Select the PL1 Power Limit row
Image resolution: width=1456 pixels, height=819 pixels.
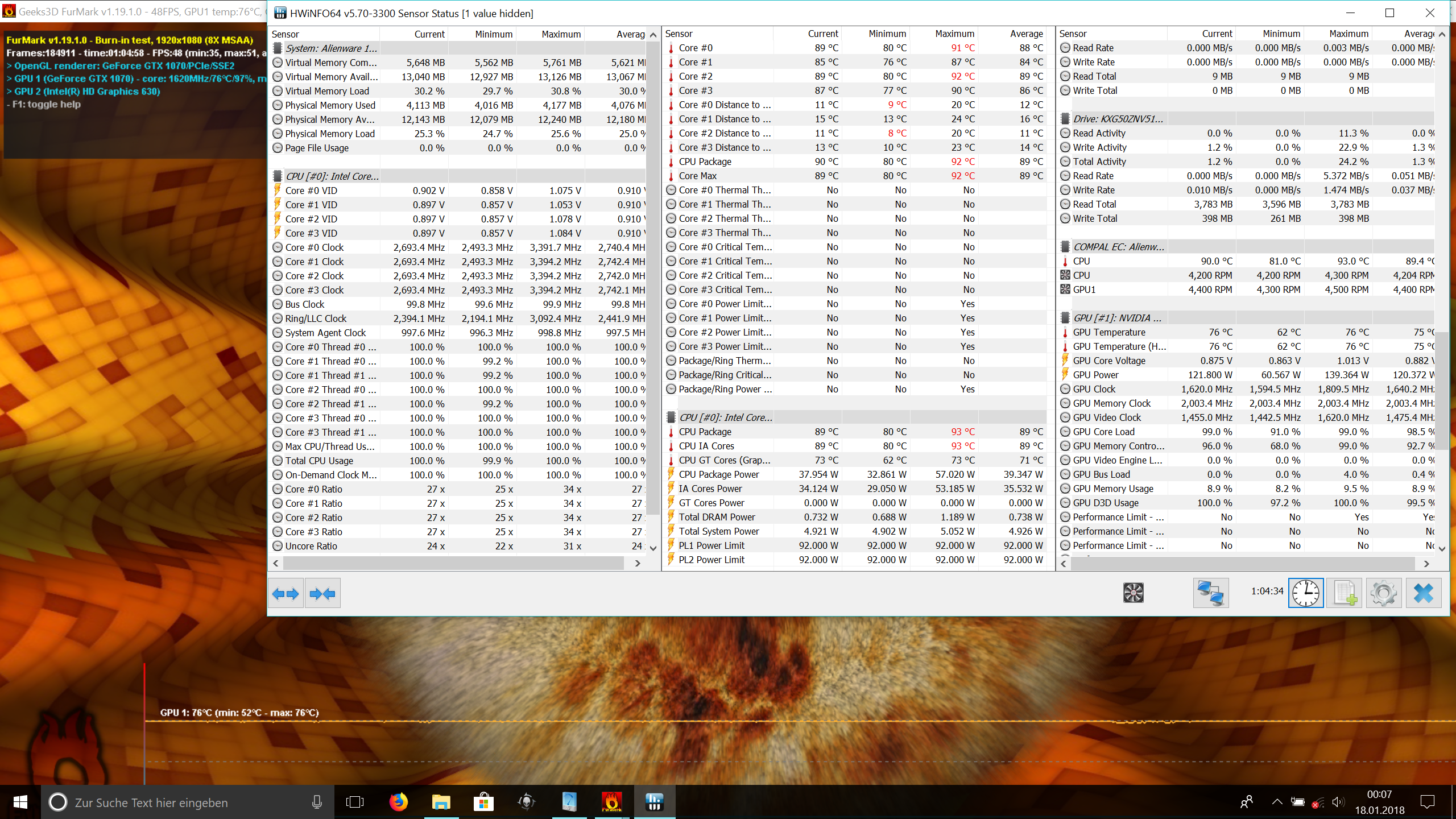[855, 545]
